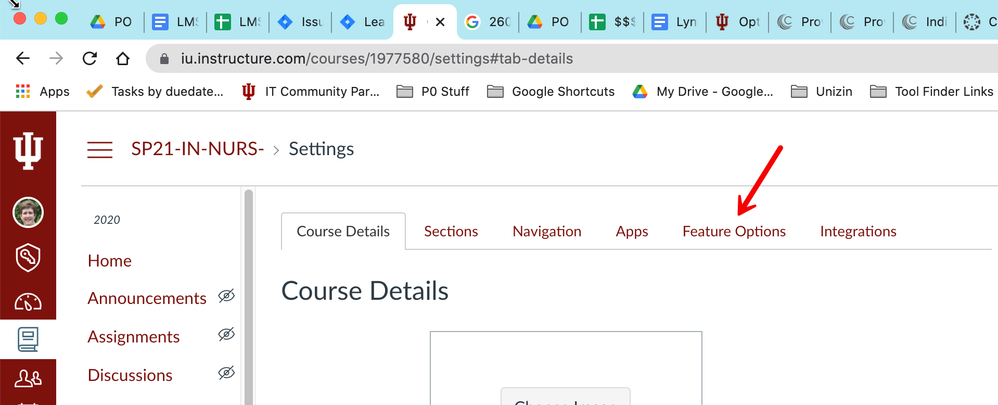Open the Apps grid bookmark
Screen dimensions: 998x405
[42, 92]
